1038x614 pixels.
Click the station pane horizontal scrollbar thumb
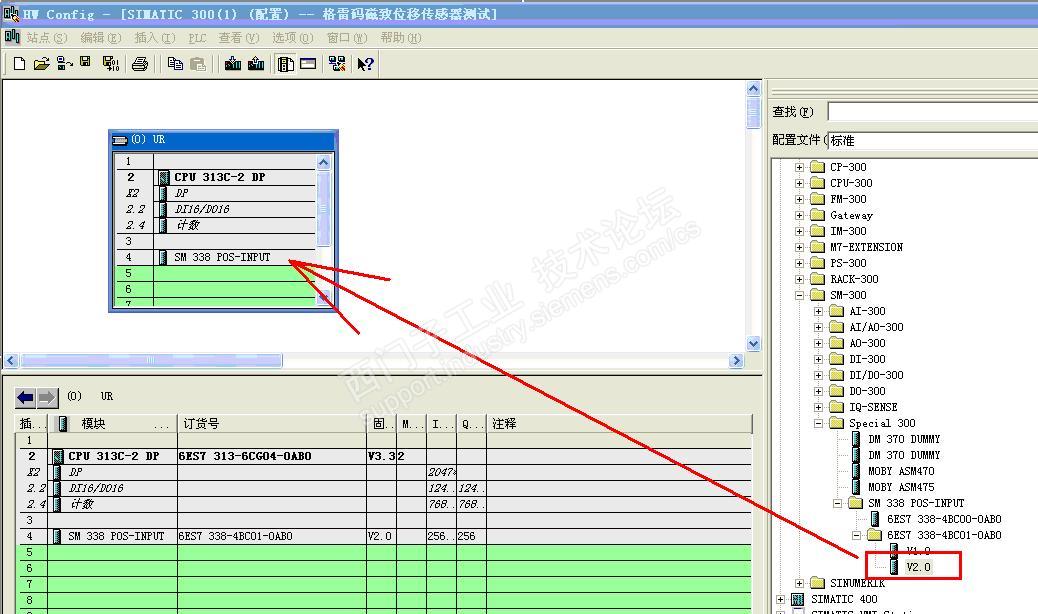[x=151, y=361]
